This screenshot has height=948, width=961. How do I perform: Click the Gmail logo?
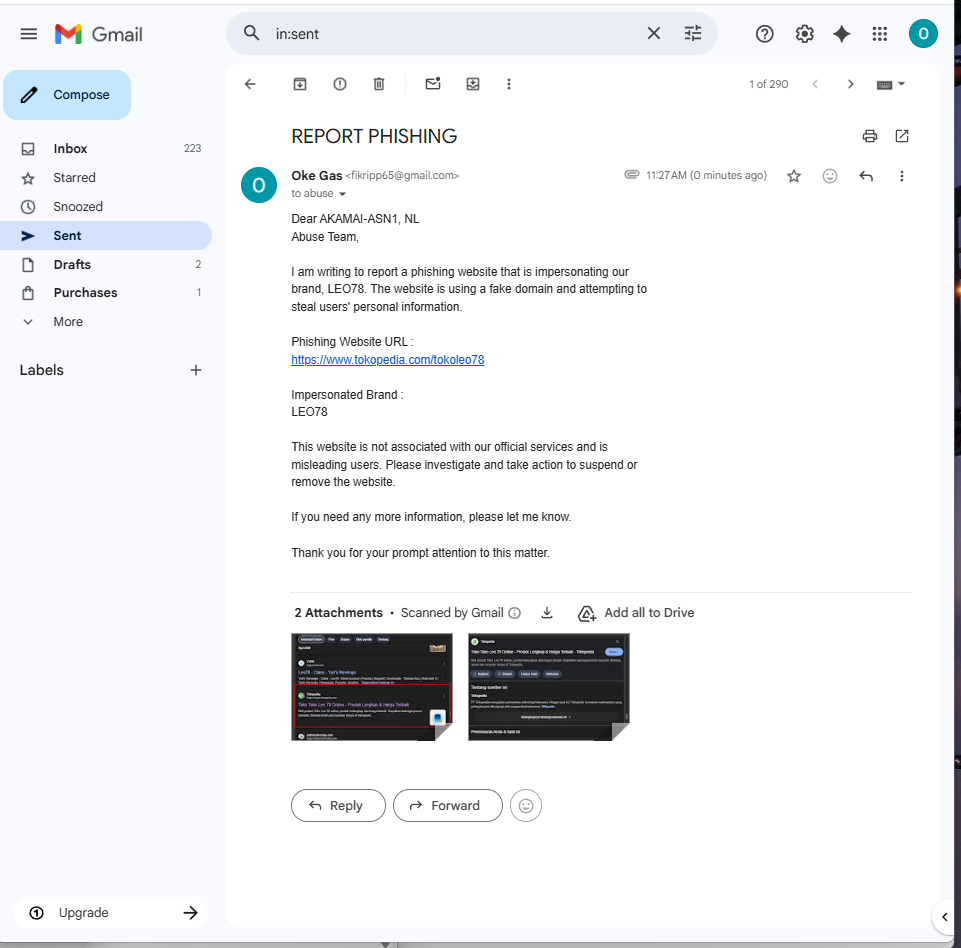[x=99, y=34]
